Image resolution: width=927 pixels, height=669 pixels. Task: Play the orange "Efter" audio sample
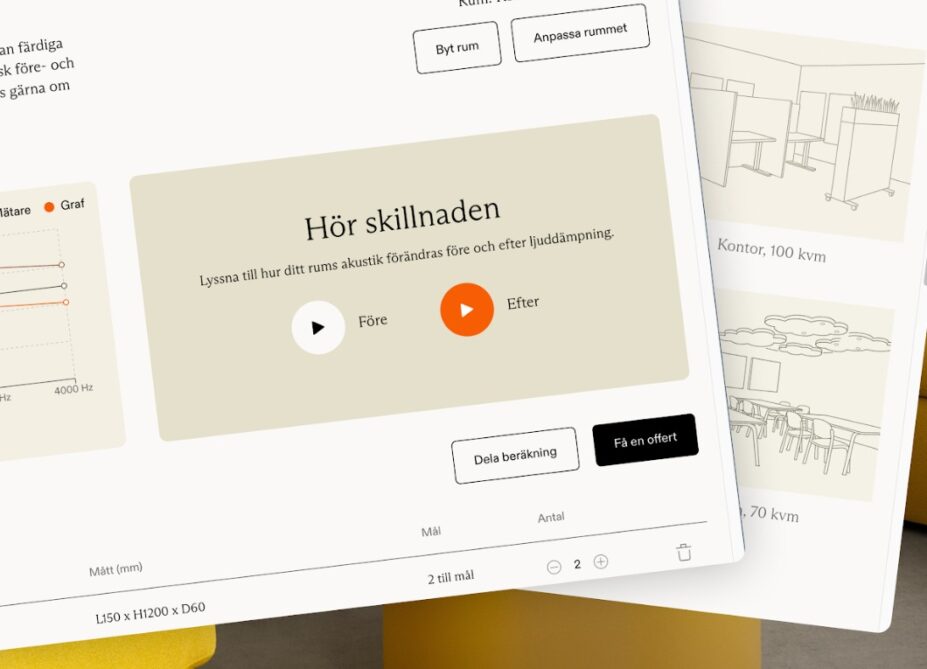pyautogui.click(x=467, y=309)
